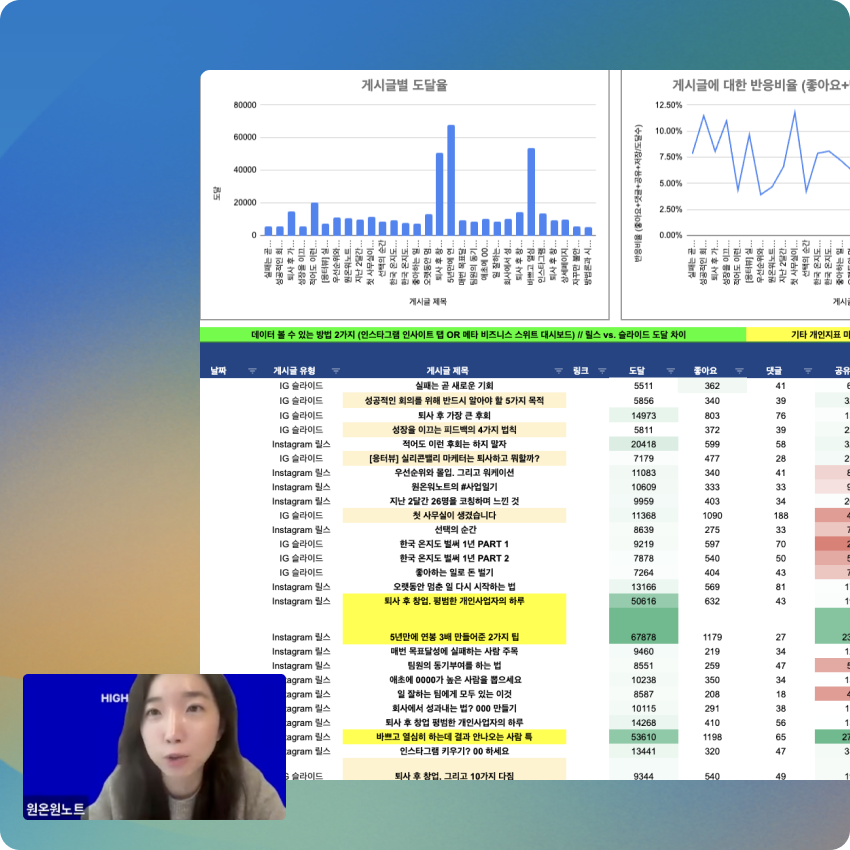Select the IG 슬라이드 cell in the 5511 row
Viewport: 850px width, 850px height.
click(x=301, y=385)
